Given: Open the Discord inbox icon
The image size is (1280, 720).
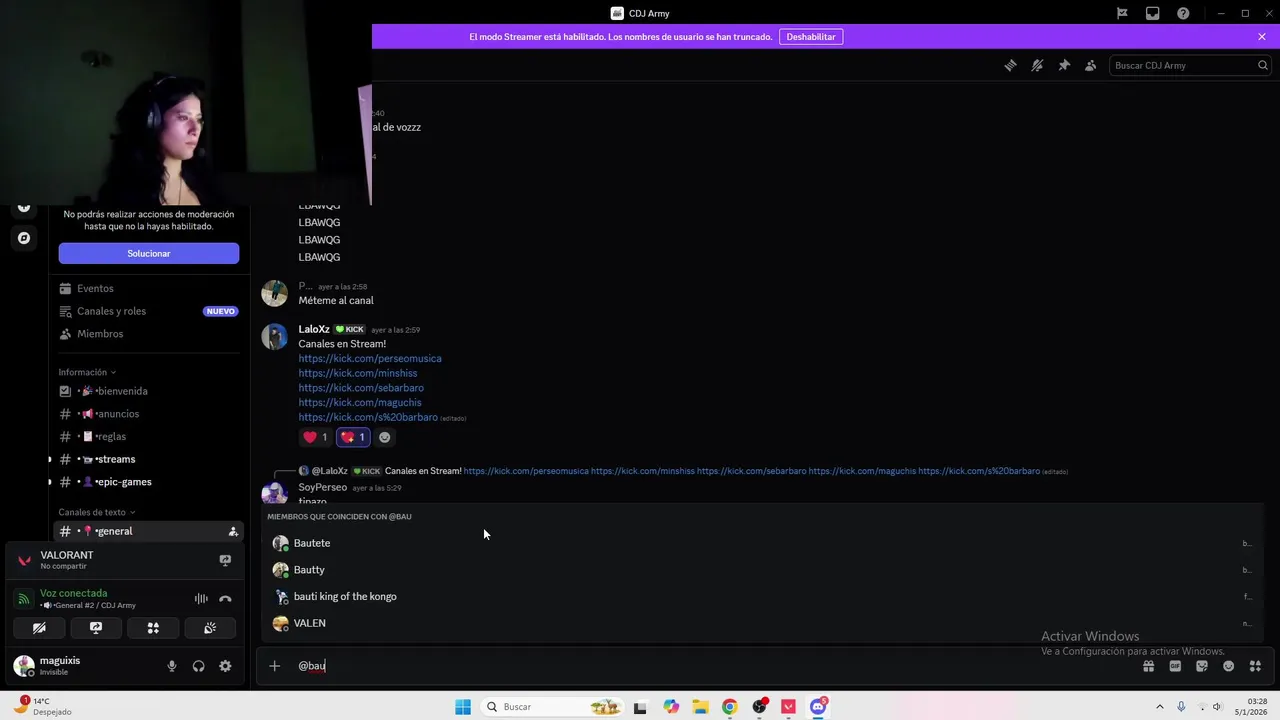Looking at the screenshot, I should coord(1153,13).
